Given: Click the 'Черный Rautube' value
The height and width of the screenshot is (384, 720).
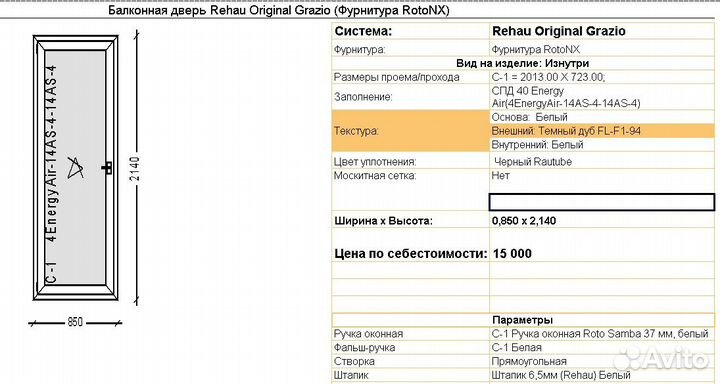Looking at the screenshot, I should tap(533, 162).
